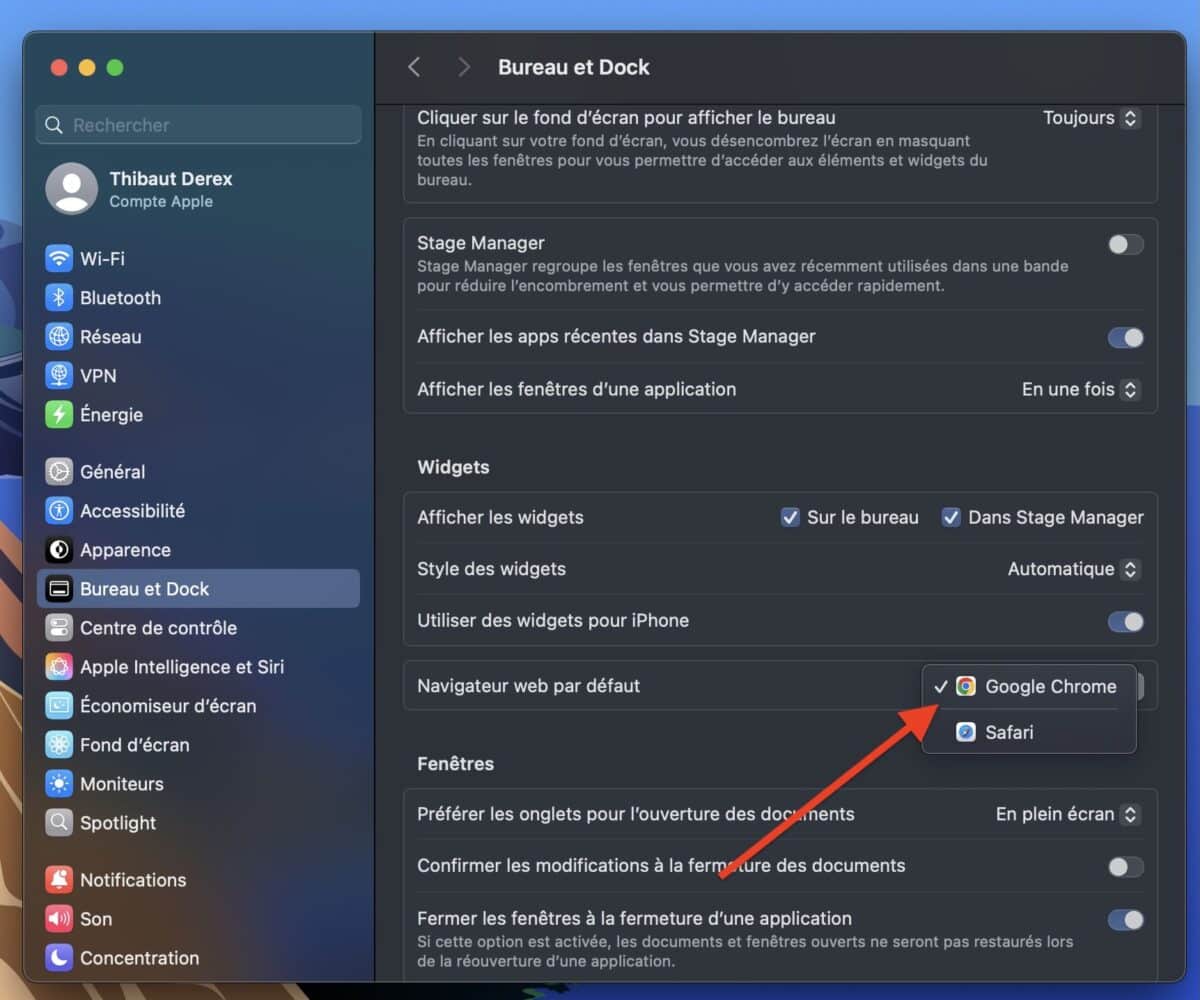Open Énergie lightning icon

pos(59,414)
